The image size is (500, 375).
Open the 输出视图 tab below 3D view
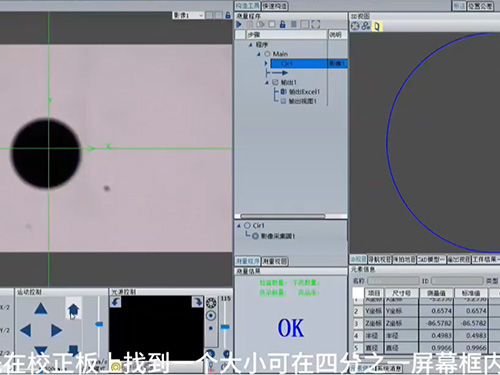[x=459, y=259]
